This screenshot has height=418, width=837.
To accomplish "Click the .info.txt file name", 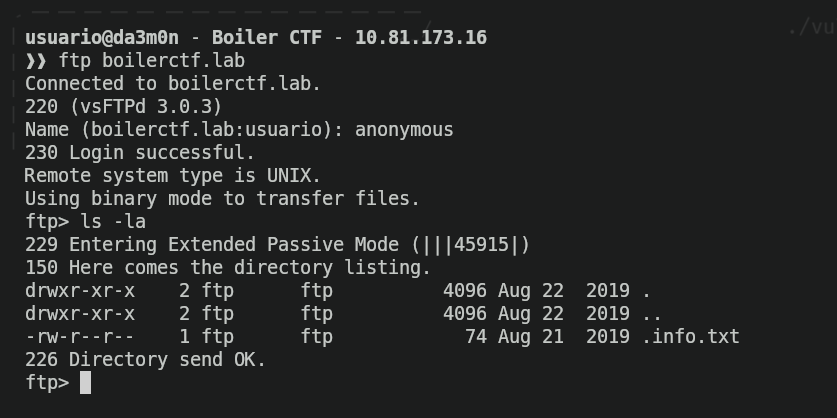I will (690, 336).
